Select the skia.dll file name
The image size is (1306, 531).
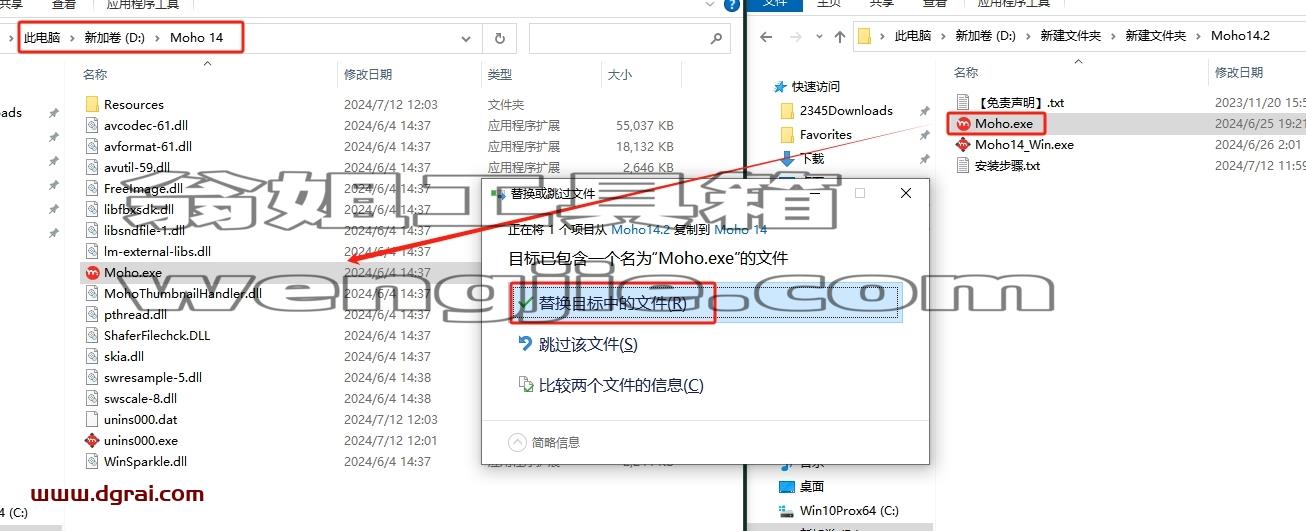click(124, 356)
